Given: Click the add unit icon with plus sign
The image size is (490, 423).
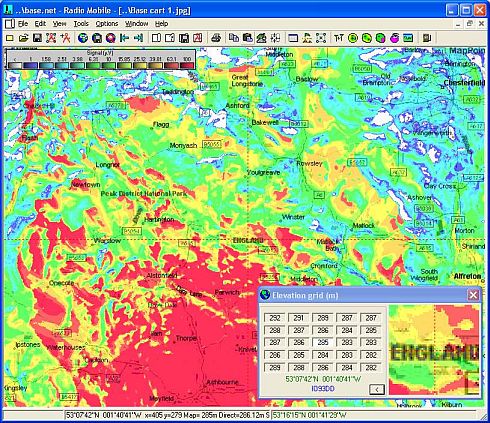Looking at the screenshot, I should click(x=65, y=38).
